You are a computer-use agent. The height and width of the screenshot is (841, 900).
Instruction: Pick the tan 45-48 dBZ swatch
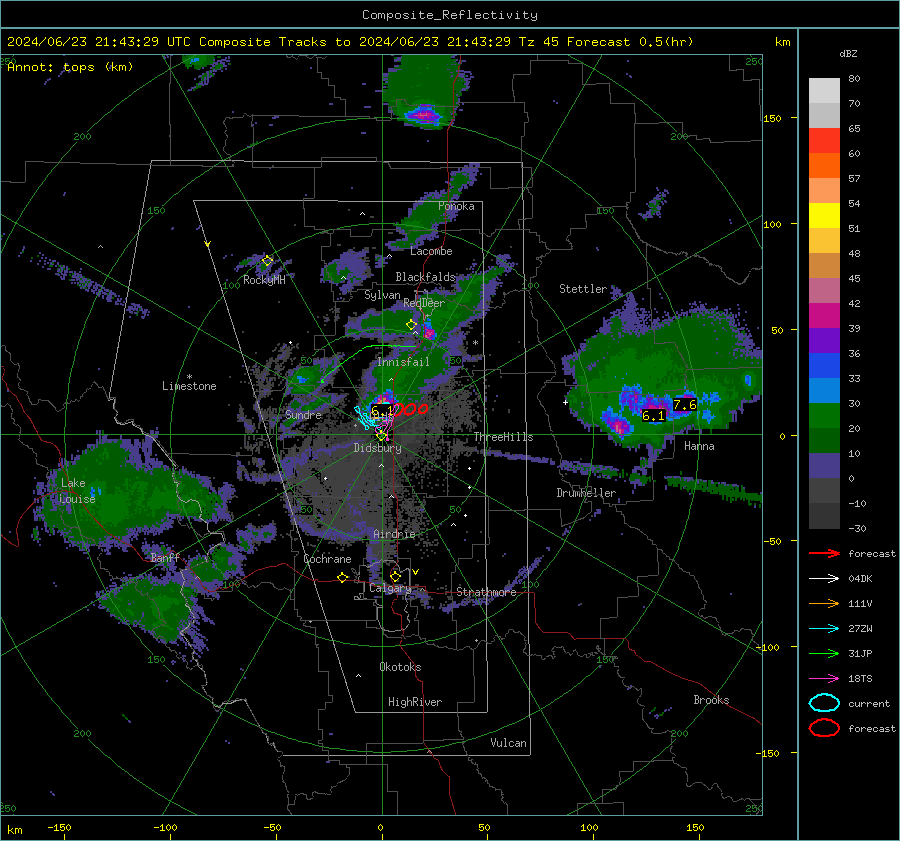coord(824,265)
